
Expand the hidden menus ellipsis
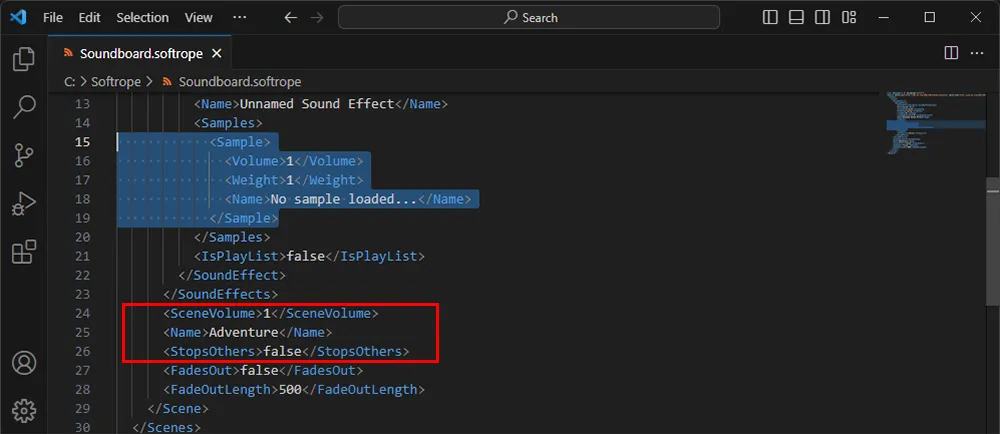coord(240,18)
